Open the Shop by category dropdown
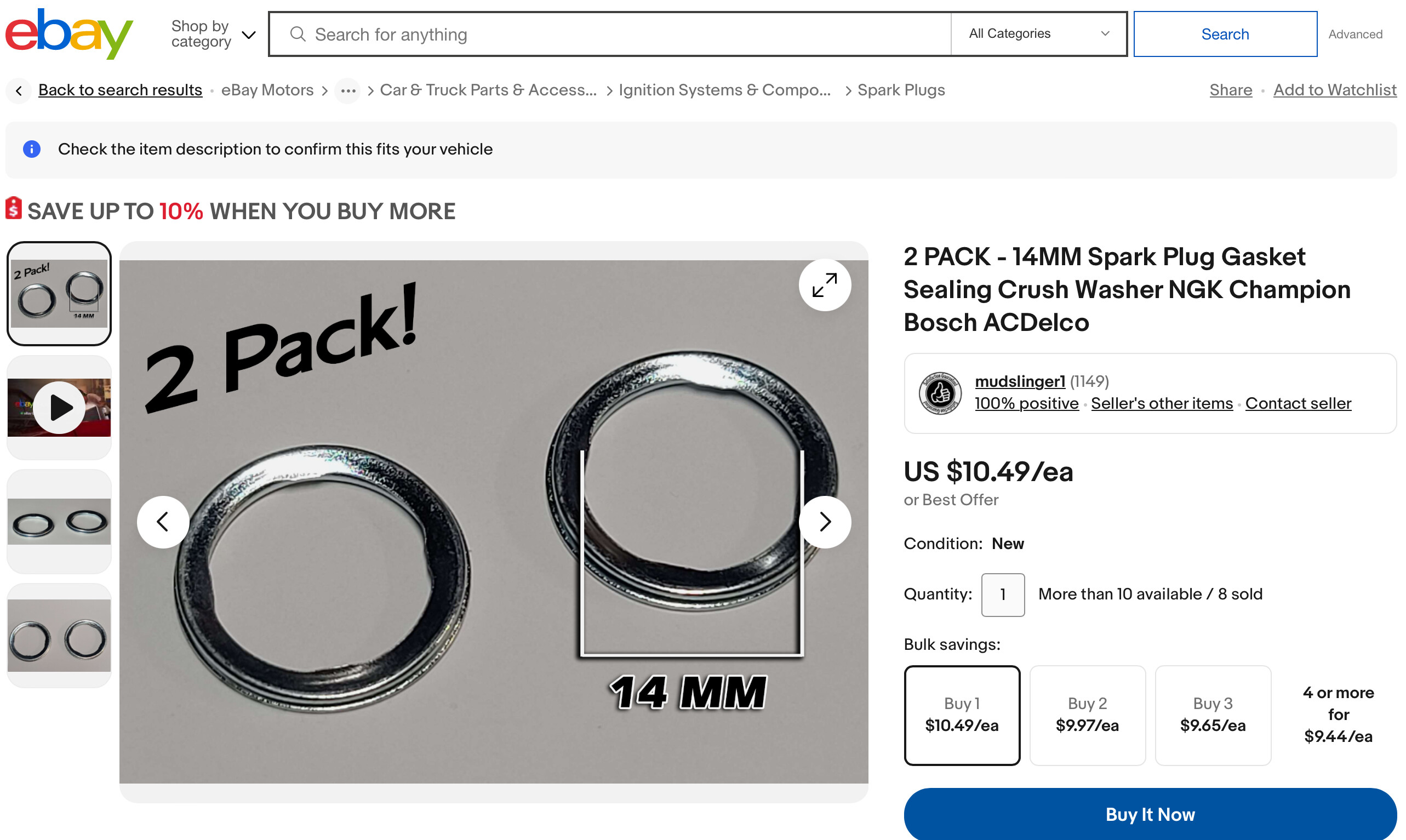The image size is (1406, 840). [213, 34]
